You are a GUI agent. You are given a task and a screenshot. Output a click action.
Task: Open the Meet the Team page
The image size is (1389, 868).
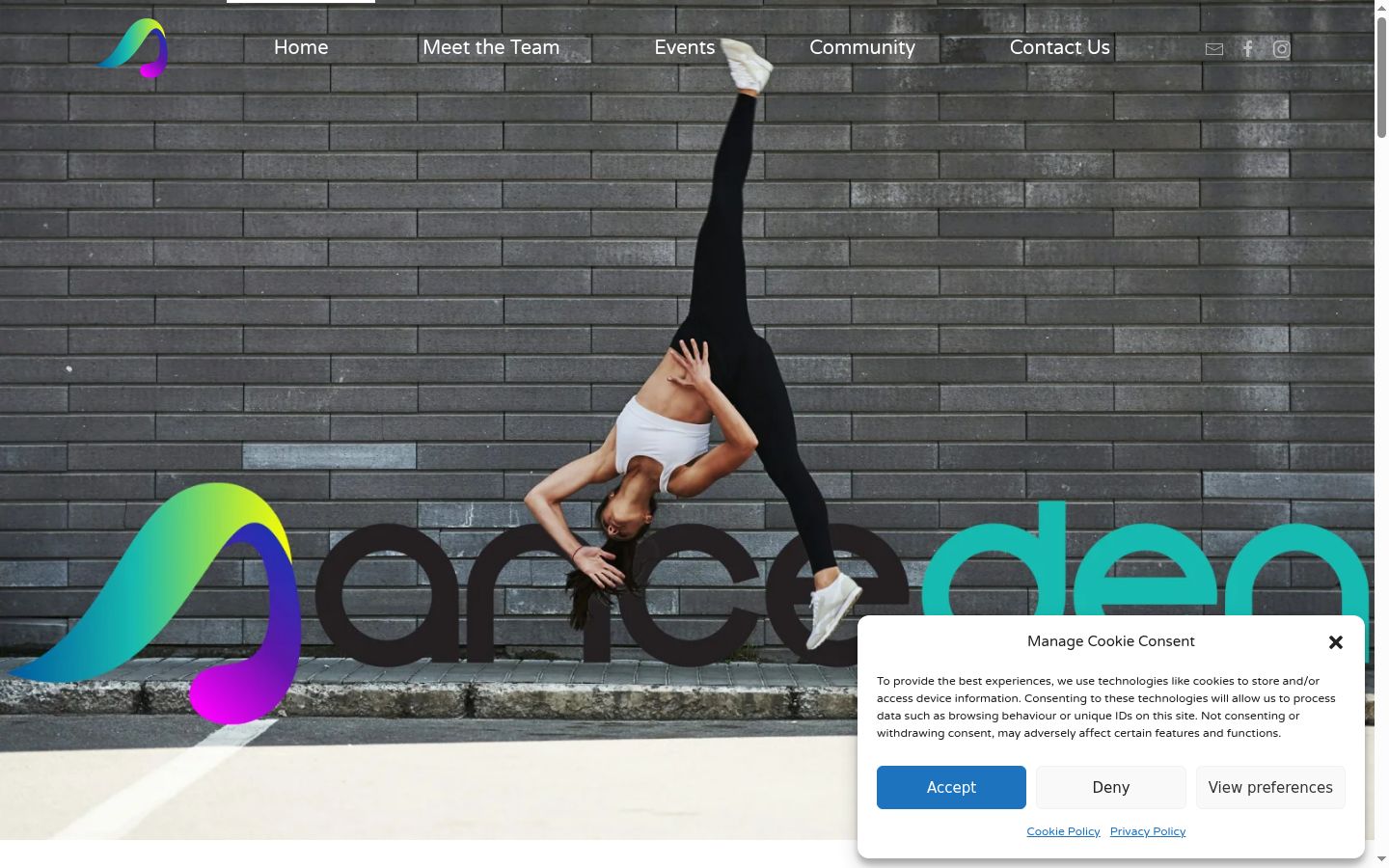coord(491,47)
